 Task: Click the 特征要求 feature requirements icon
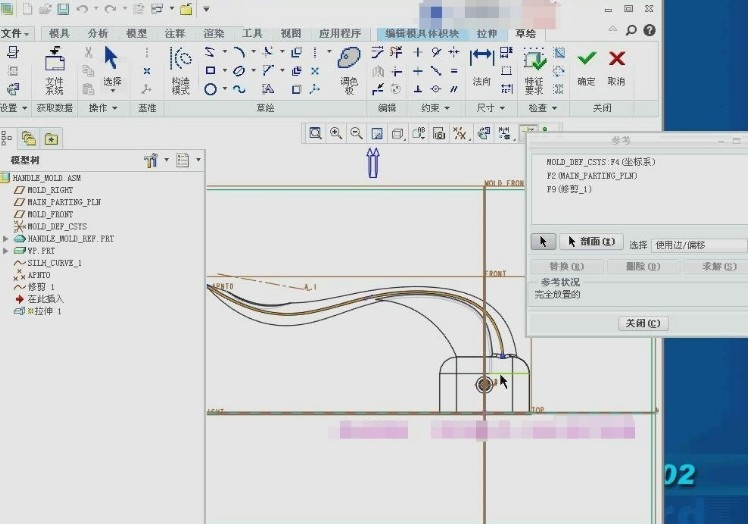click(534, 71)
